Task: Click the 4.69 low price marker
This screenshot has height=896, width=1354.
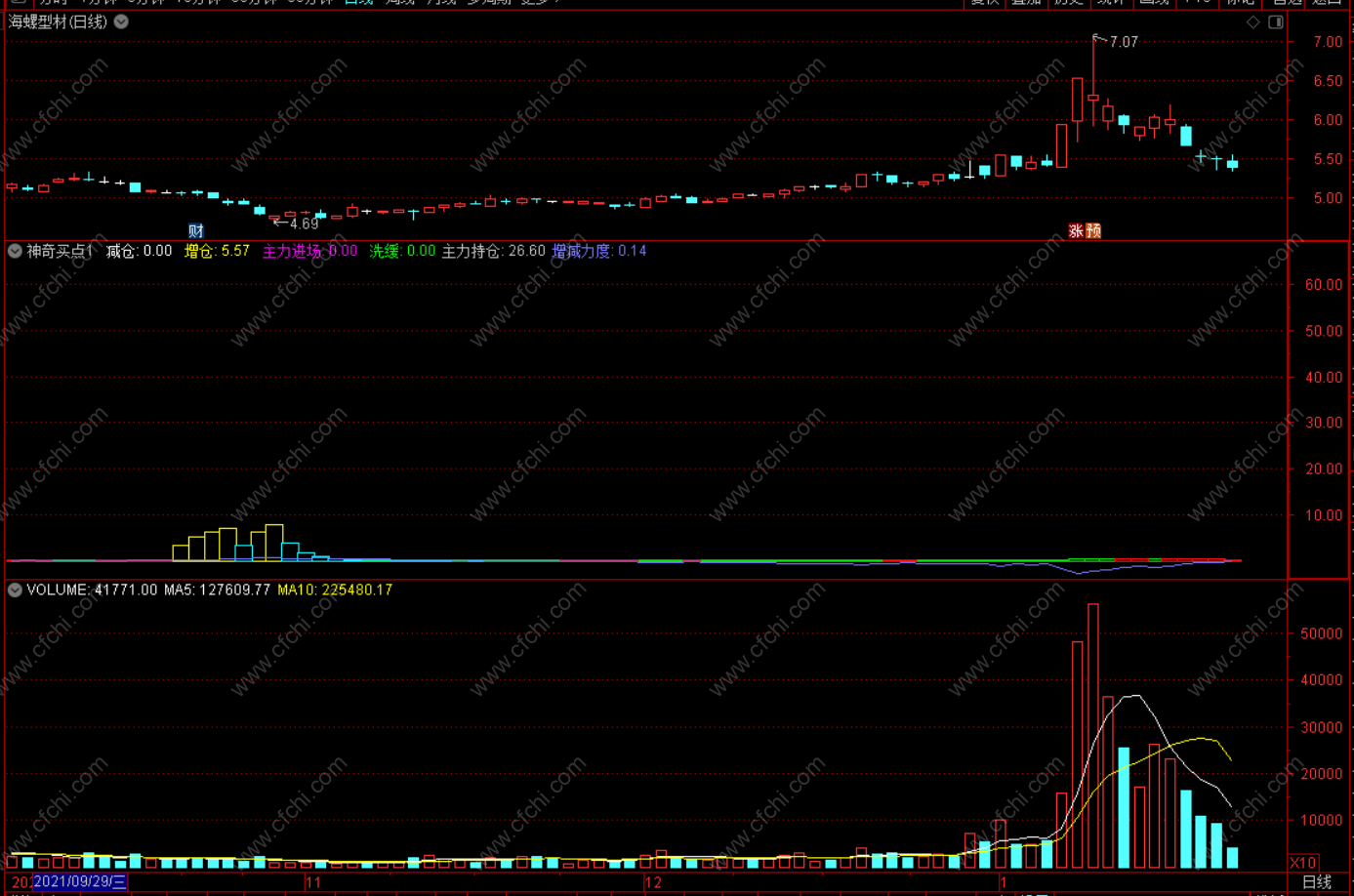Action: pyautogui.click(x=305, y=224)
